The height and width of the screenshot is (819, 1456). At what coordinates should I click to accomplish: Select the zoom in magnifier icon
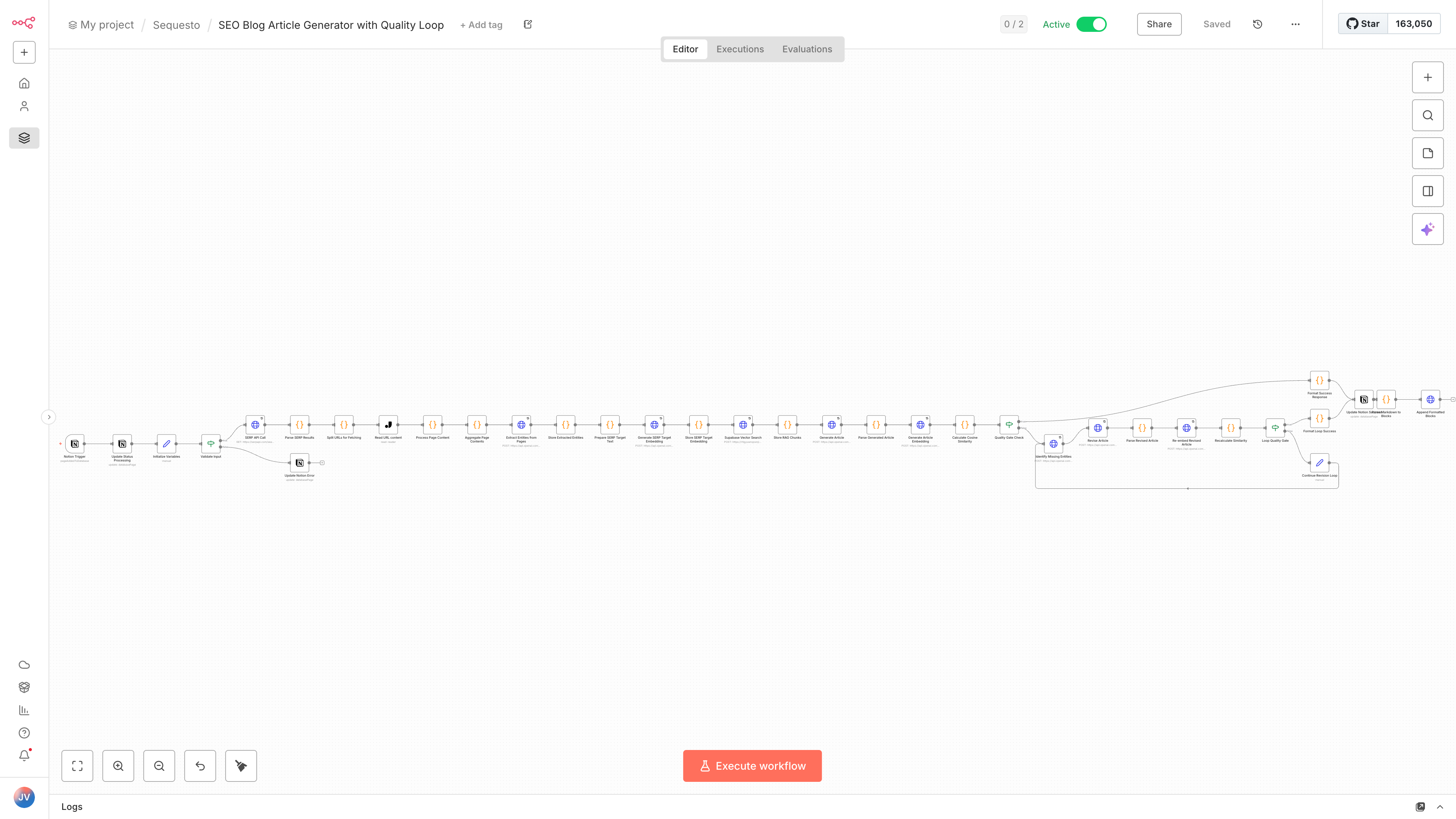(x=118, y=766)
